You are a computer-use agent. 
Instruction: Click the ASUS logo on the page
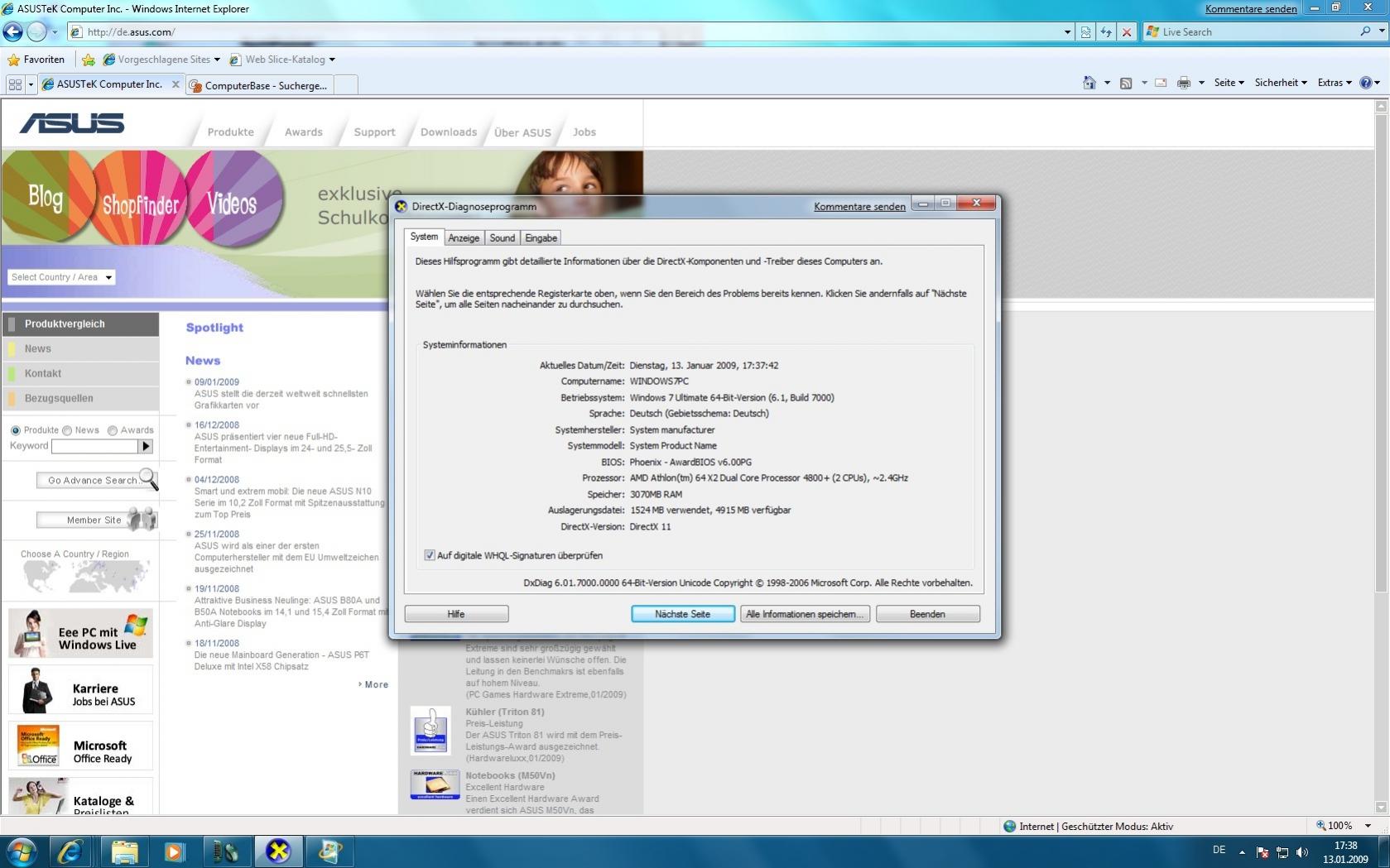pyautogui.click(x=72, y=123)
